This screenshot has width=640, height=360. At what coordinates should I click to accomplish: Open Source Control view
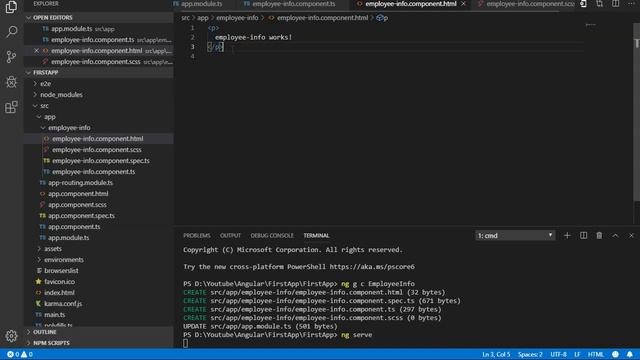pyautogui.click(x=11, y=57)
